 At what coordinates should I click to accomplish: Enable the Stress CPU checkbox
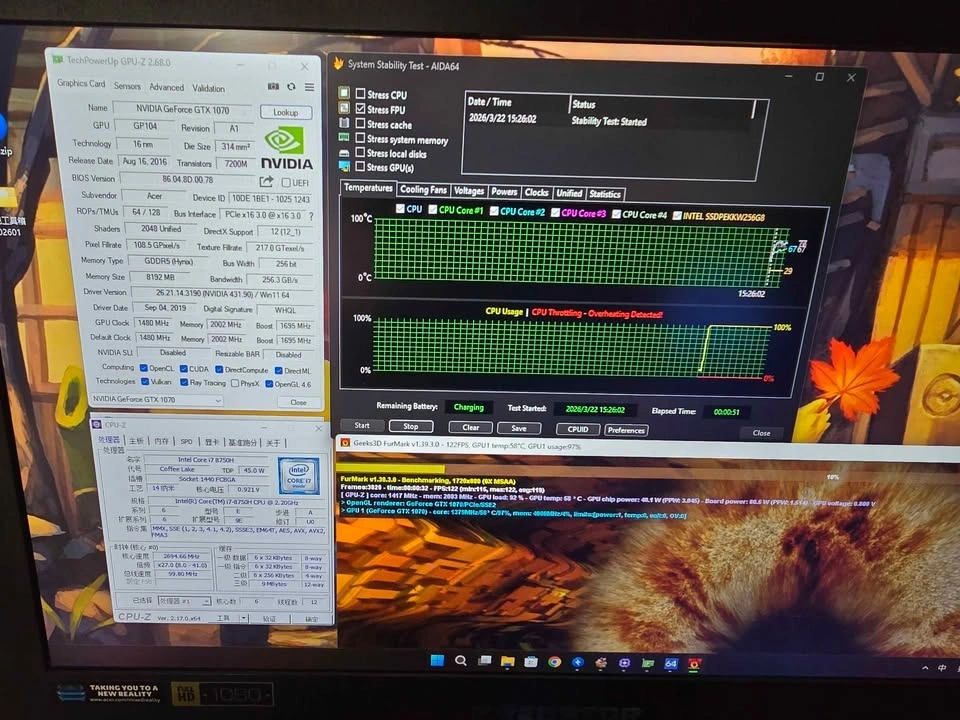360,95
